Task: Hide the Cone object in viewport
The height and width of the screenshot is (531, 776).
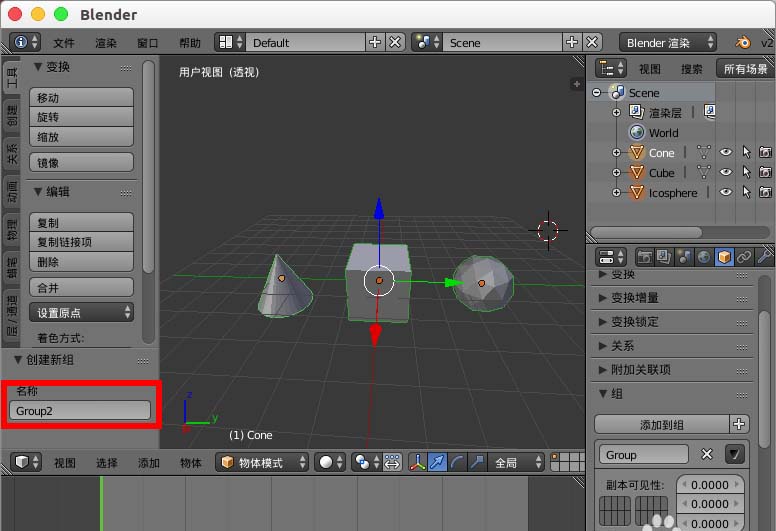Action: point(726,152)
